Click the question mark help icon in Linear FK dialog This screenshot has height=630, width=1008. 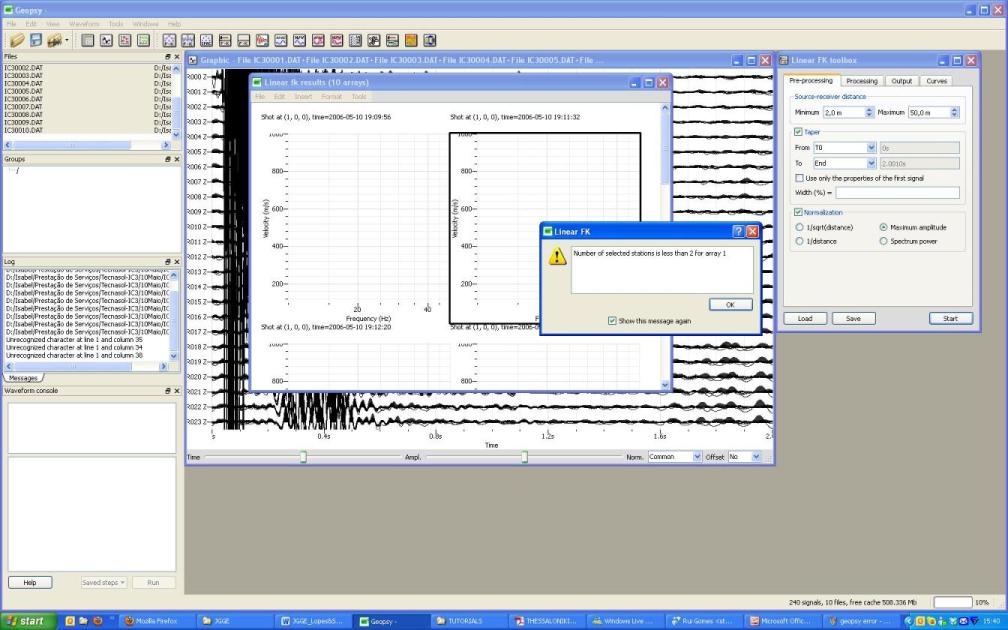(x=737, y=231)
